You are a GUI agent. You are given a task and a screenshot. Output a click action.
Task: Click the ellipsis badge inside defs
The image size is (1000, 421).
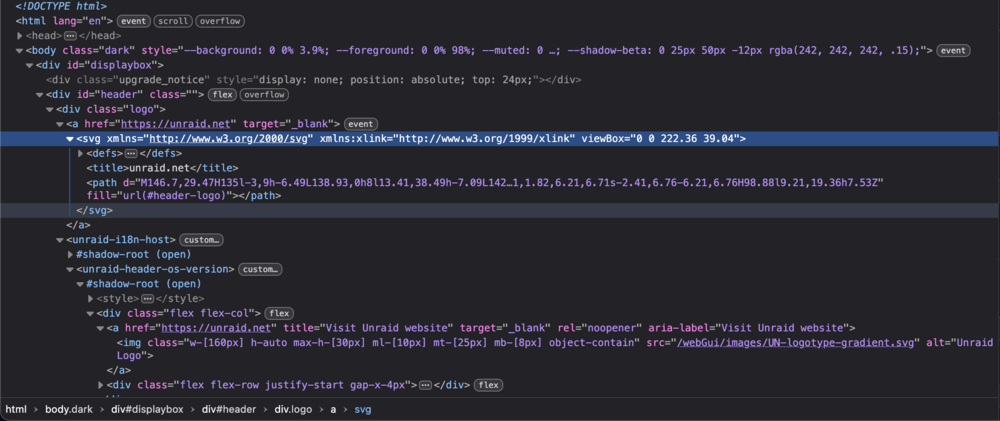(131, 154)
